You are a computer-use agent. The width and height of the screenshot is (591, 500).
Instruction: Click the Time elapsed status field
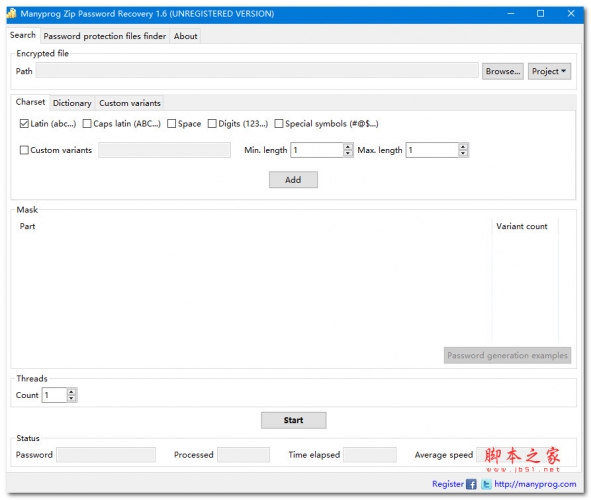(x=370, y=455)
